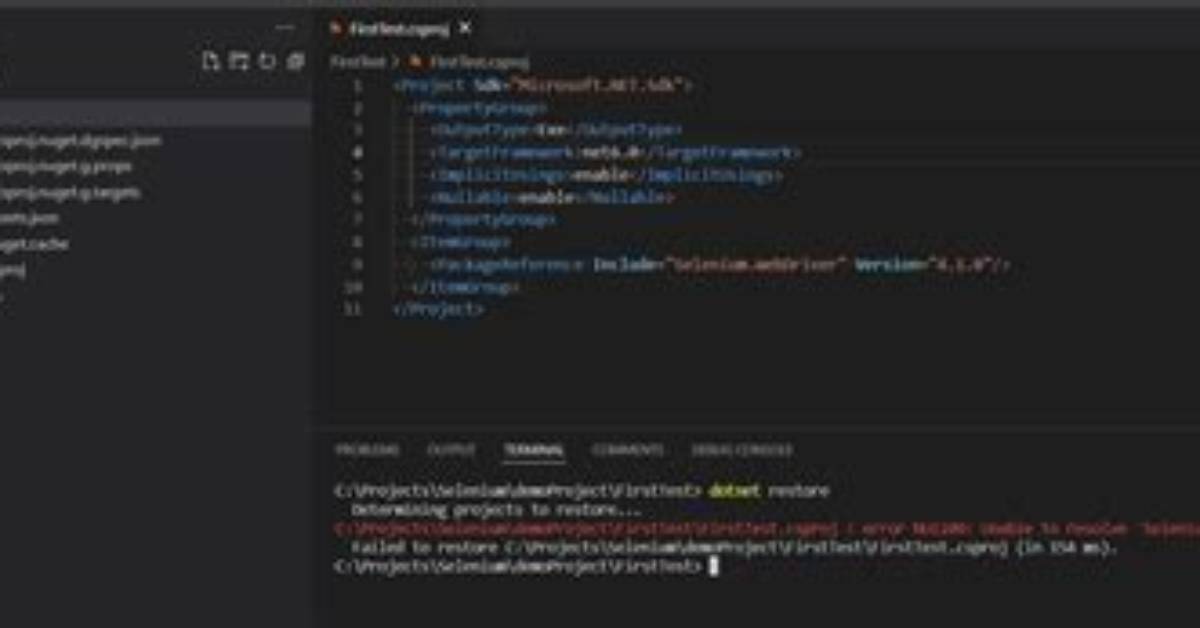This screenshot has height=628, width=1200.
Task: Click the file icon on FirstTest.csproj tab
Action: (x=337, y=30)
